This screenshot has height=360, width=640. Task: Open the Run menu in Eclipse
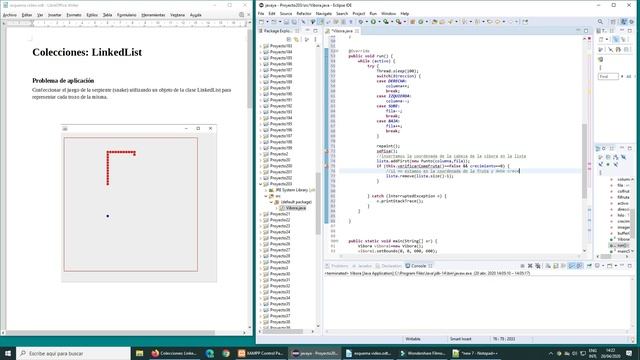(373, 13)
